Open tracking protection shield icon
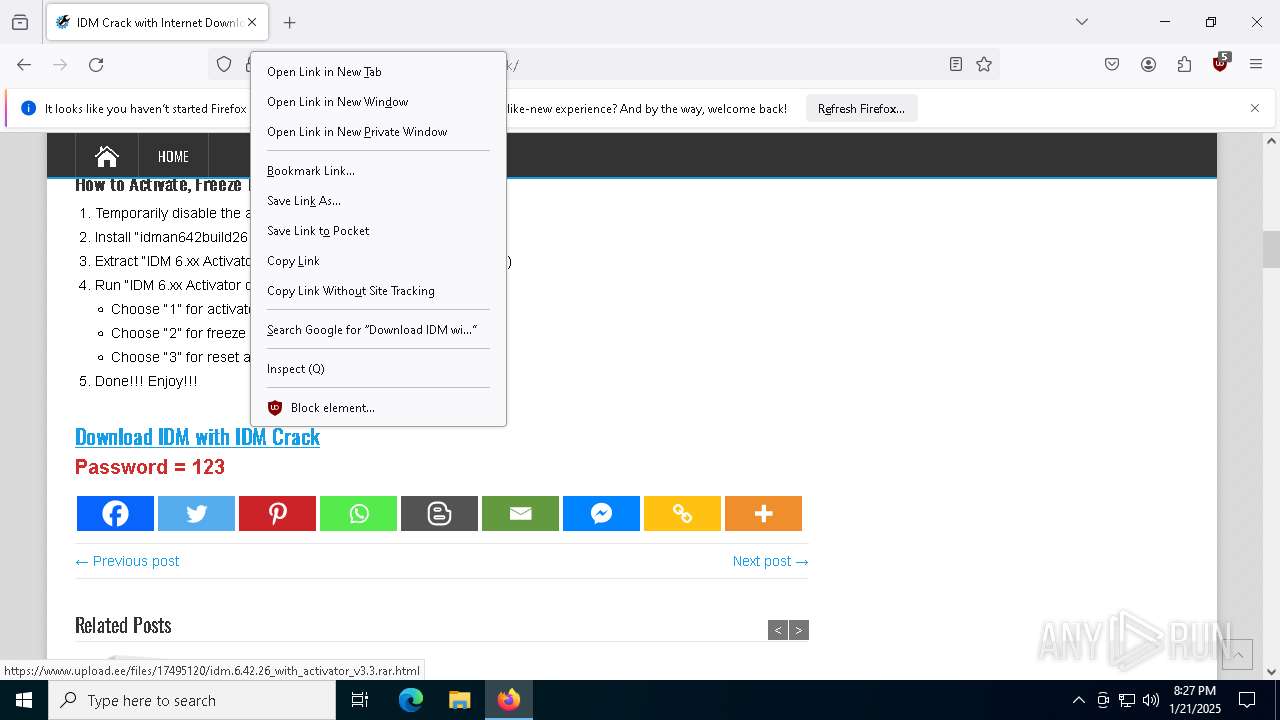Viewport: 1280px width, 720px height. pos(224,64)
